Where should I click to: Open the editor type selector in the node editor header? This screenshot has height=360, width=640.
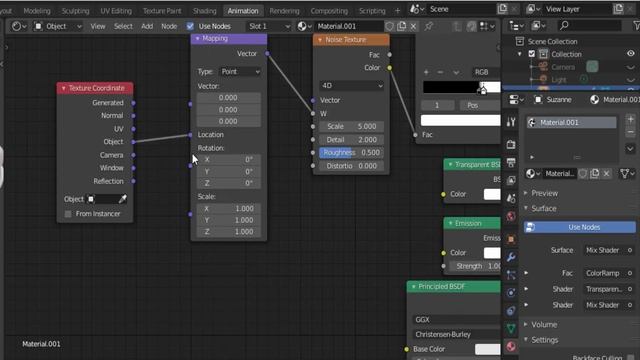tap(19, 27)
